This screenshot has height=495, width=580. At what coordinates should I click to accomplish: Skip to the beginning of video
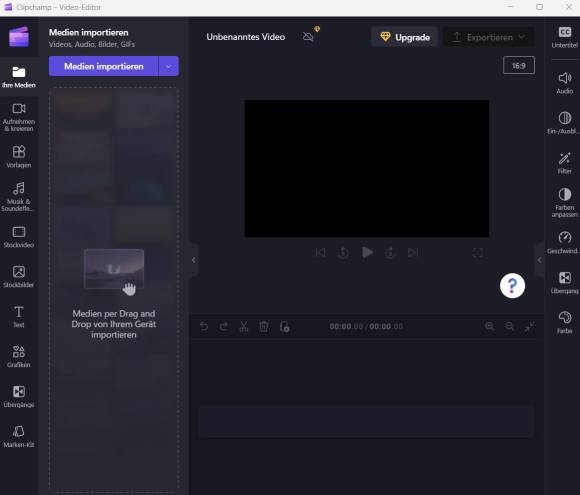[x=321, y=253]
